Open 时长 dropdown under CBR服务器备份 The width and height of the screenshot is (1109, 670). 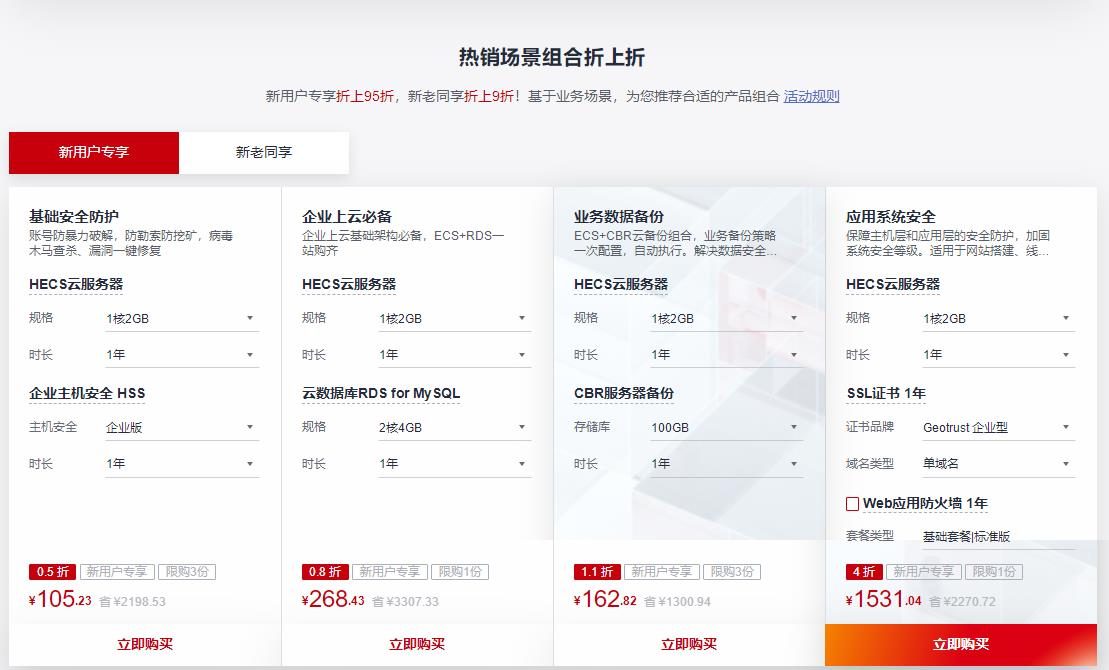[726, 463]
